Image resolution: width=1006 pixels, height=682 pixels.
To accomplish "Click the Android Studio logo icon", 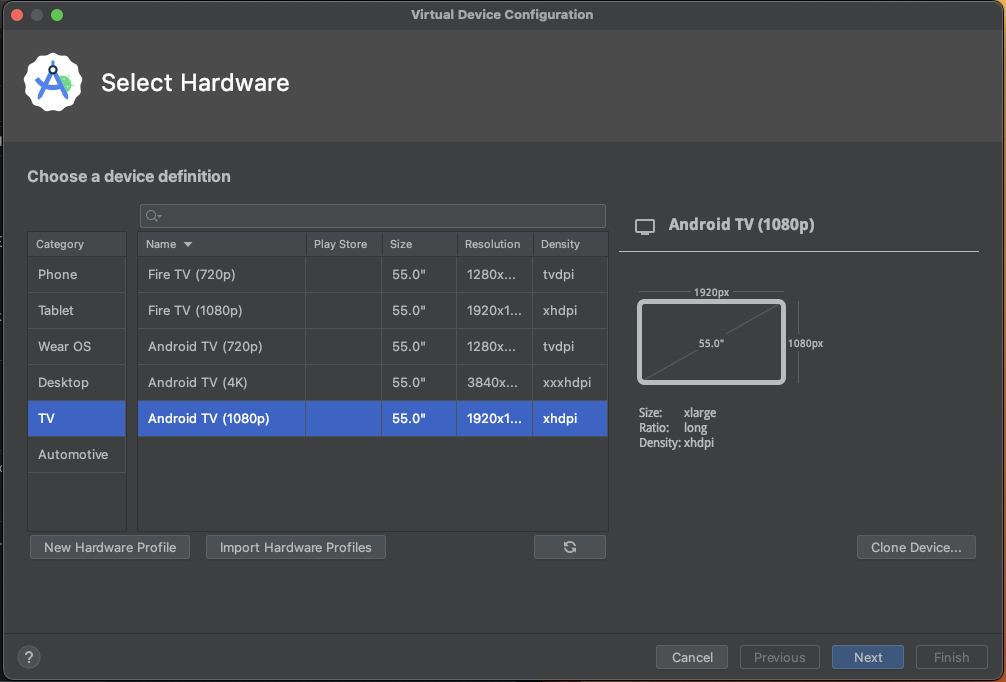I will (53, 83).
